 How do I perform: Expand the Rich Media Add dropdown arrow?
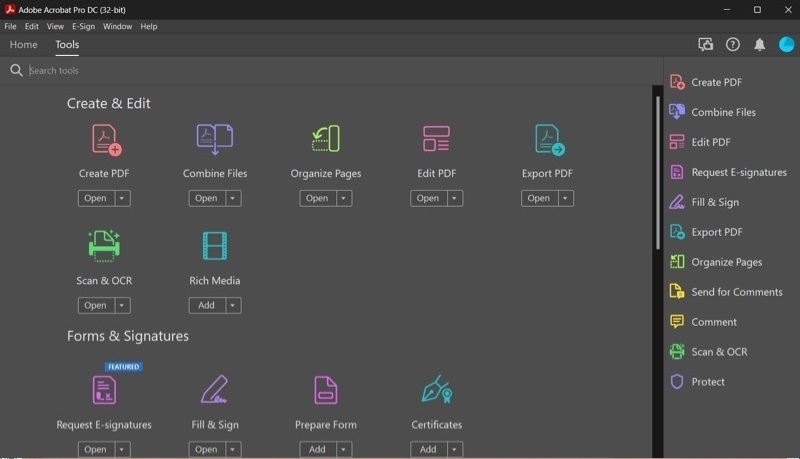(233, 305)
